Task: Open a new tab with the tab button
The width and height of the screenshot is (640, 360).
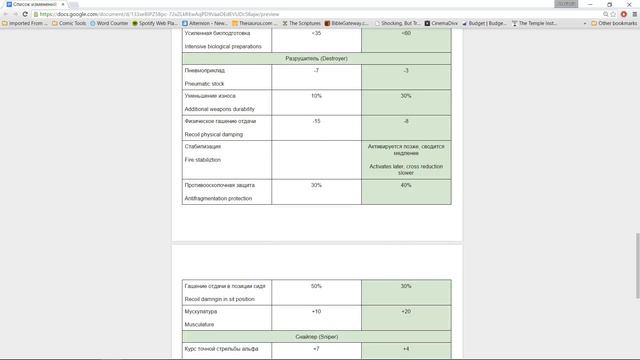Action: (x=73, y=4)
